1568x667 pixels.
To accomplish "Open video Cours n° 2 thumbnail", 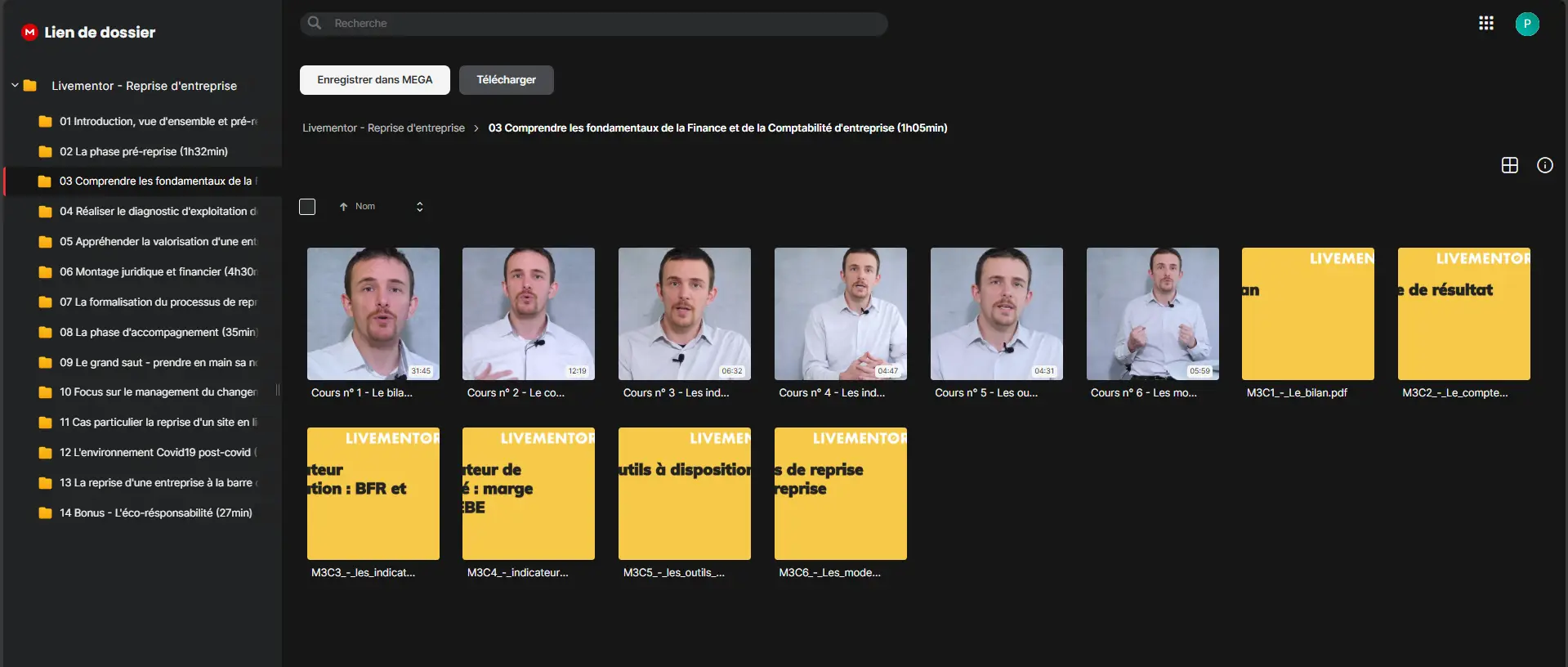I will click(529, 314).
